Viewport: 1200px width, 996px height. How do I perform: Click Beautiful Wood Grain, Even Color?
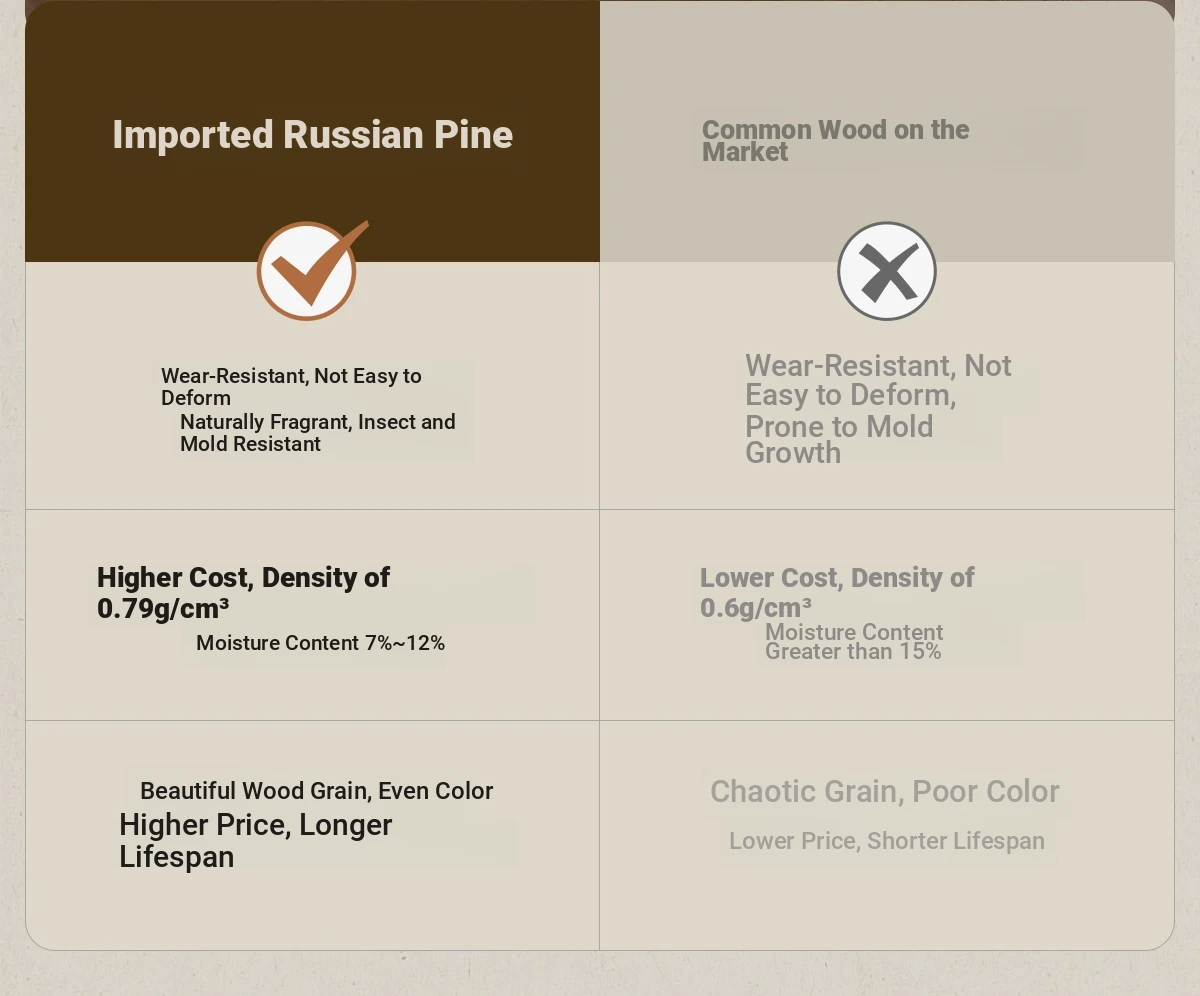(317, 791)
